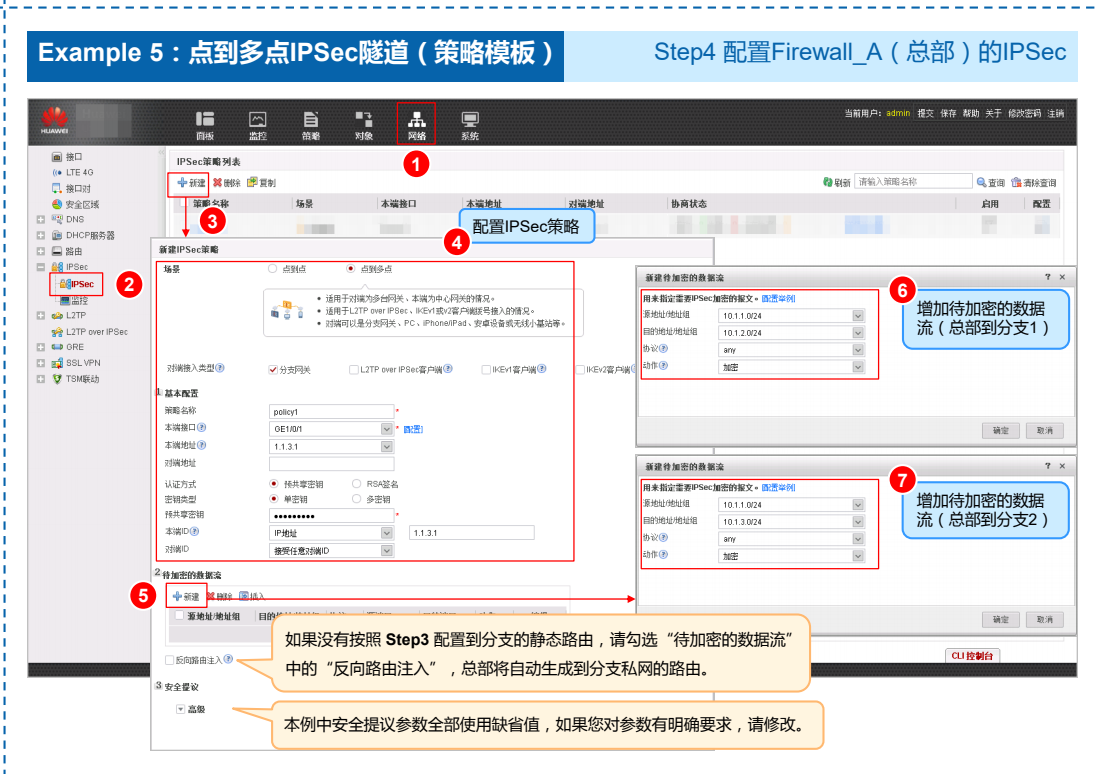The height and width of the screenshot is (774, 1095).
Task: Expand the L2TP tree node
Action: pyautogui.click(x=41, y=316)
